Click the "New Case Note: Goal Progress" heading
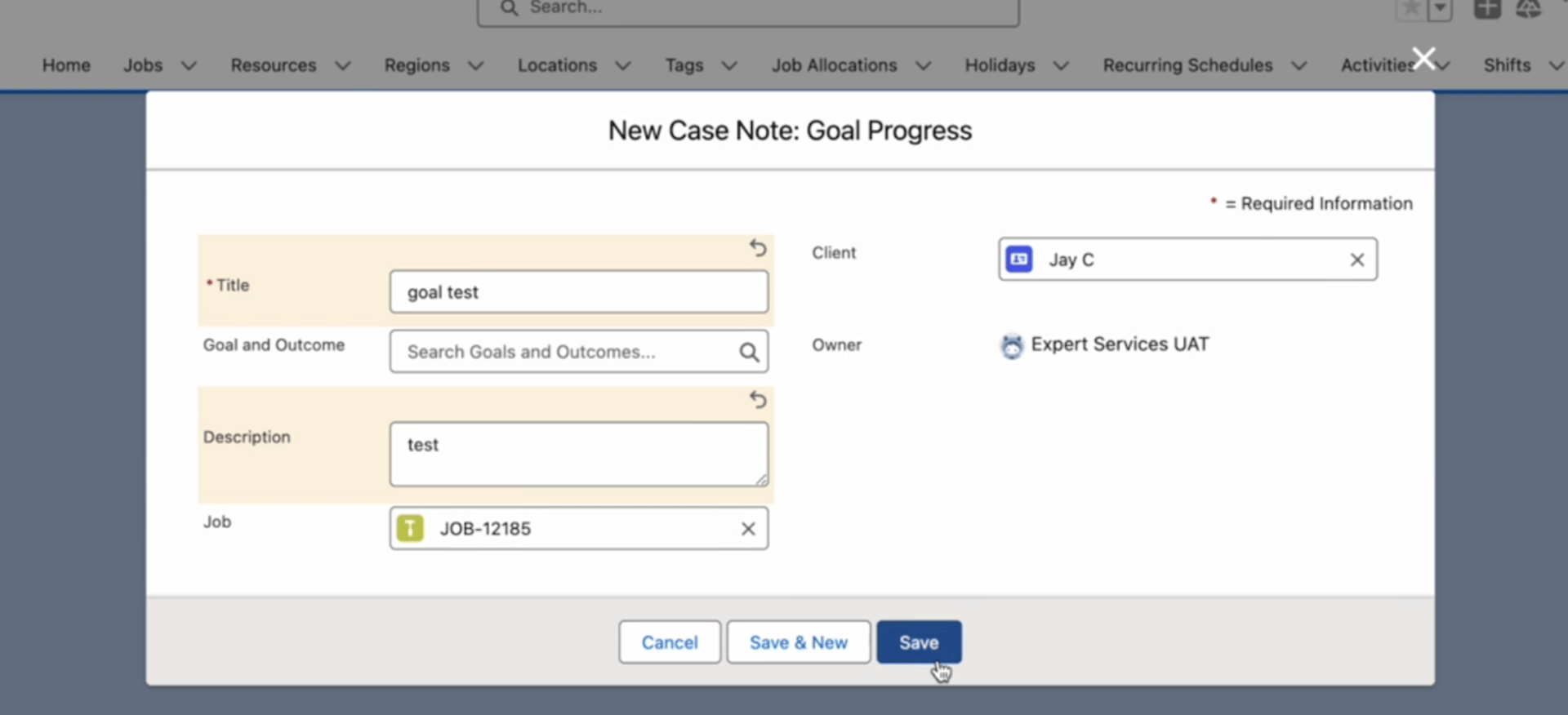 coord(790,131)
